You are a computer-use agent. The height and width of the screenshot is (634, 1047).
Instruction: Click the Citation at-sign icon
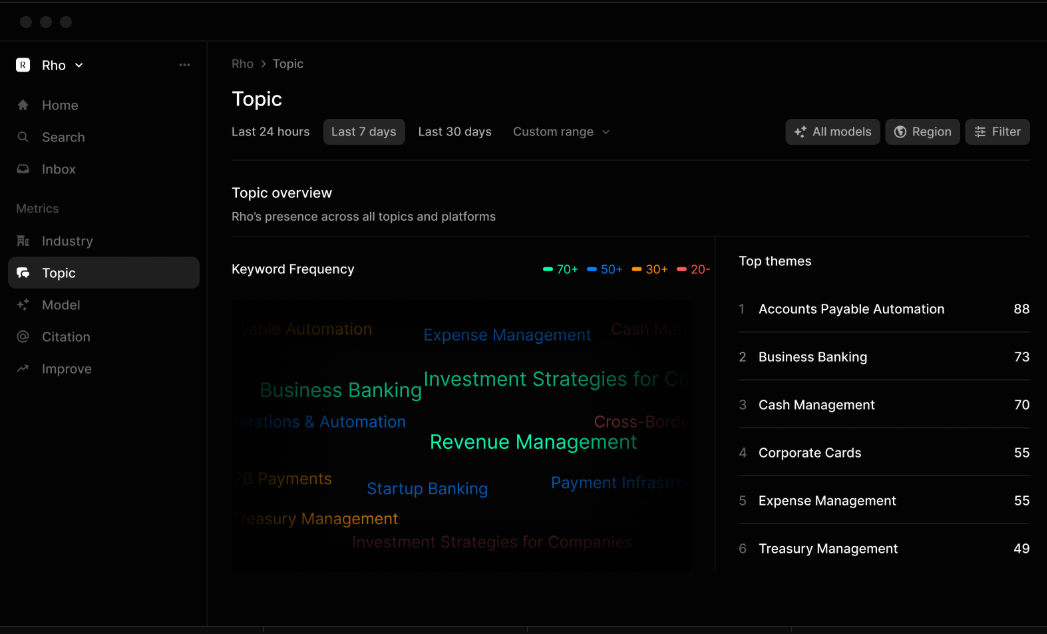click(x=23, y=337)
